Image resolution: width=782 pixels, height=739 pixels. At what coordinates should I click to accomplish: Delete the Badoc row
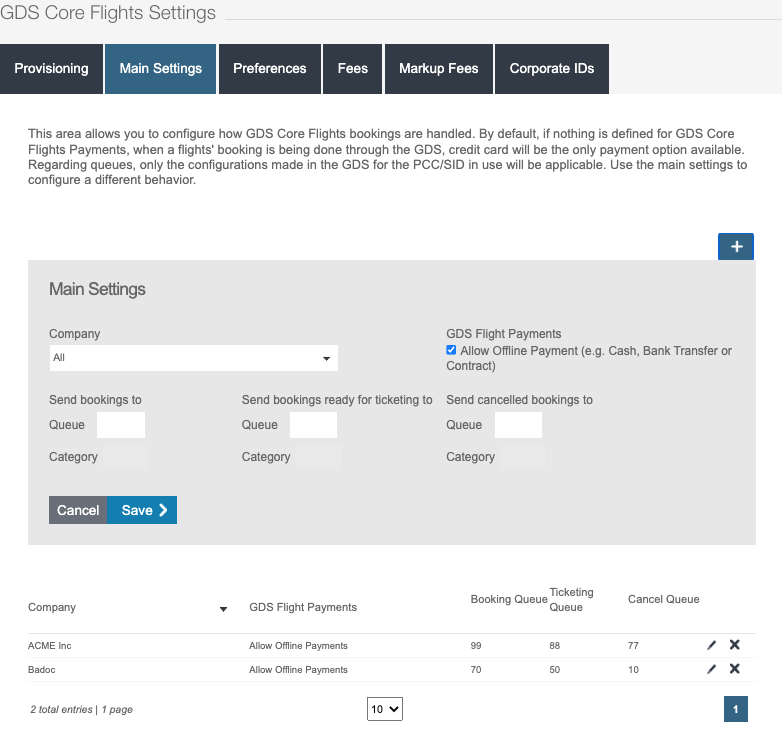click(x=735, y=670)
